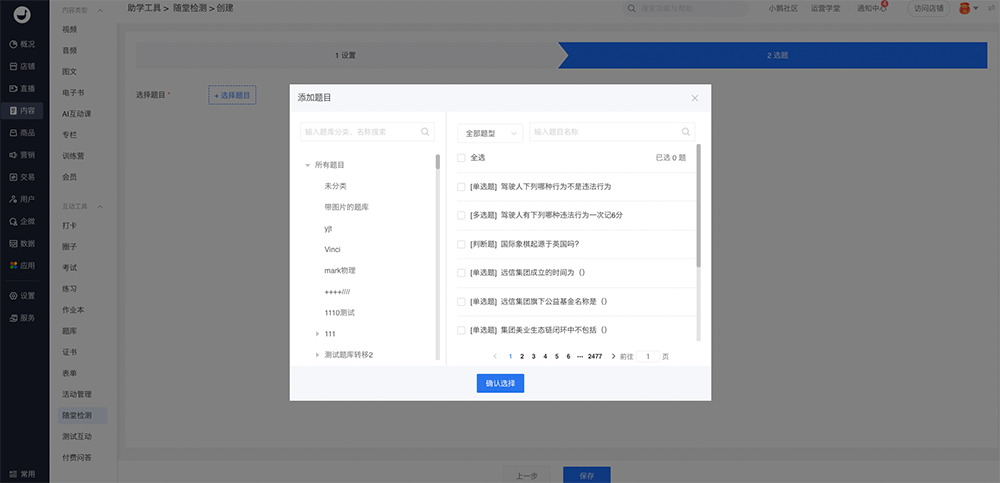This screenshot has width=1000, height=483.
Task: Collapse the 所有题目 tree node
Action: click(308, 165)
